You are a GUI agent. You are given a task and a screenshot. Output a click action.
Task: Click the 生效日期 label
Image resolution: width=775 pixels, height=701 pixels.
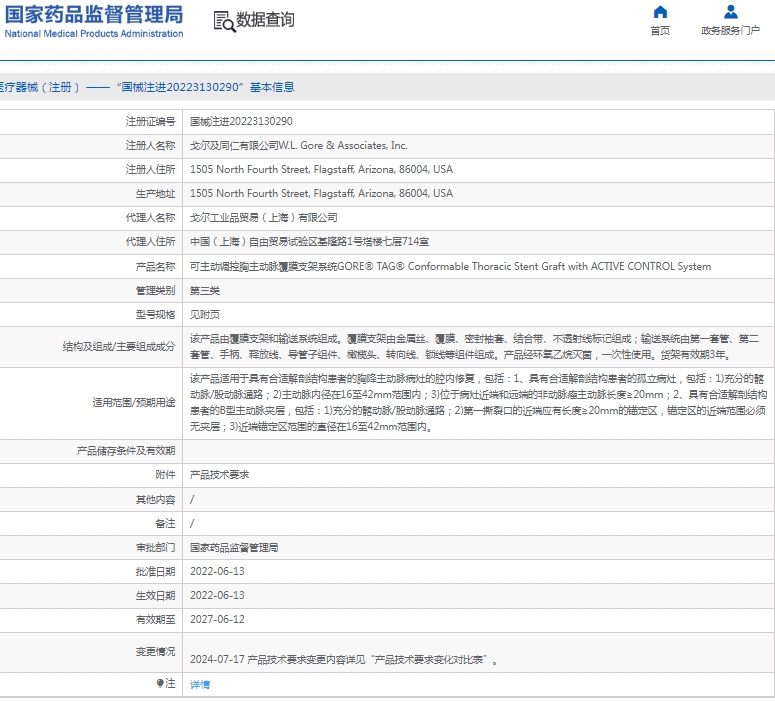[155, 596]
